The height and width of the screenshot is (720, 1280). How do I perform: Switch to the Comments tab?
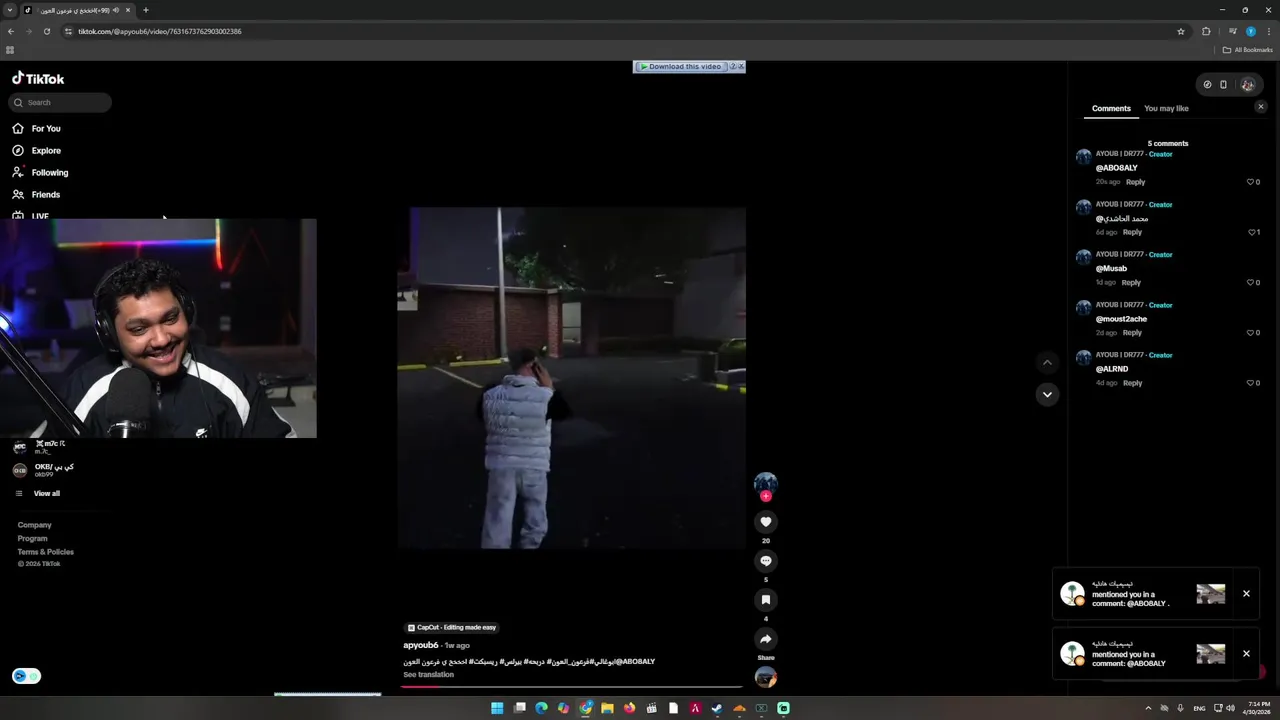[1111, 108]
